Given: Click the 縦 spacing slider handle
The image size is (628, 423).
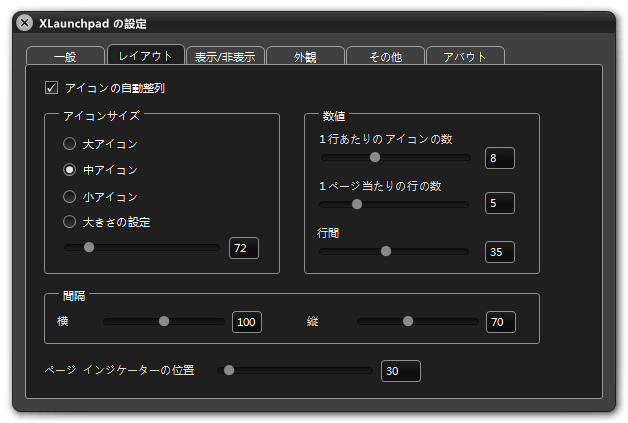Looking at the screenshot, I should point(408,321).
